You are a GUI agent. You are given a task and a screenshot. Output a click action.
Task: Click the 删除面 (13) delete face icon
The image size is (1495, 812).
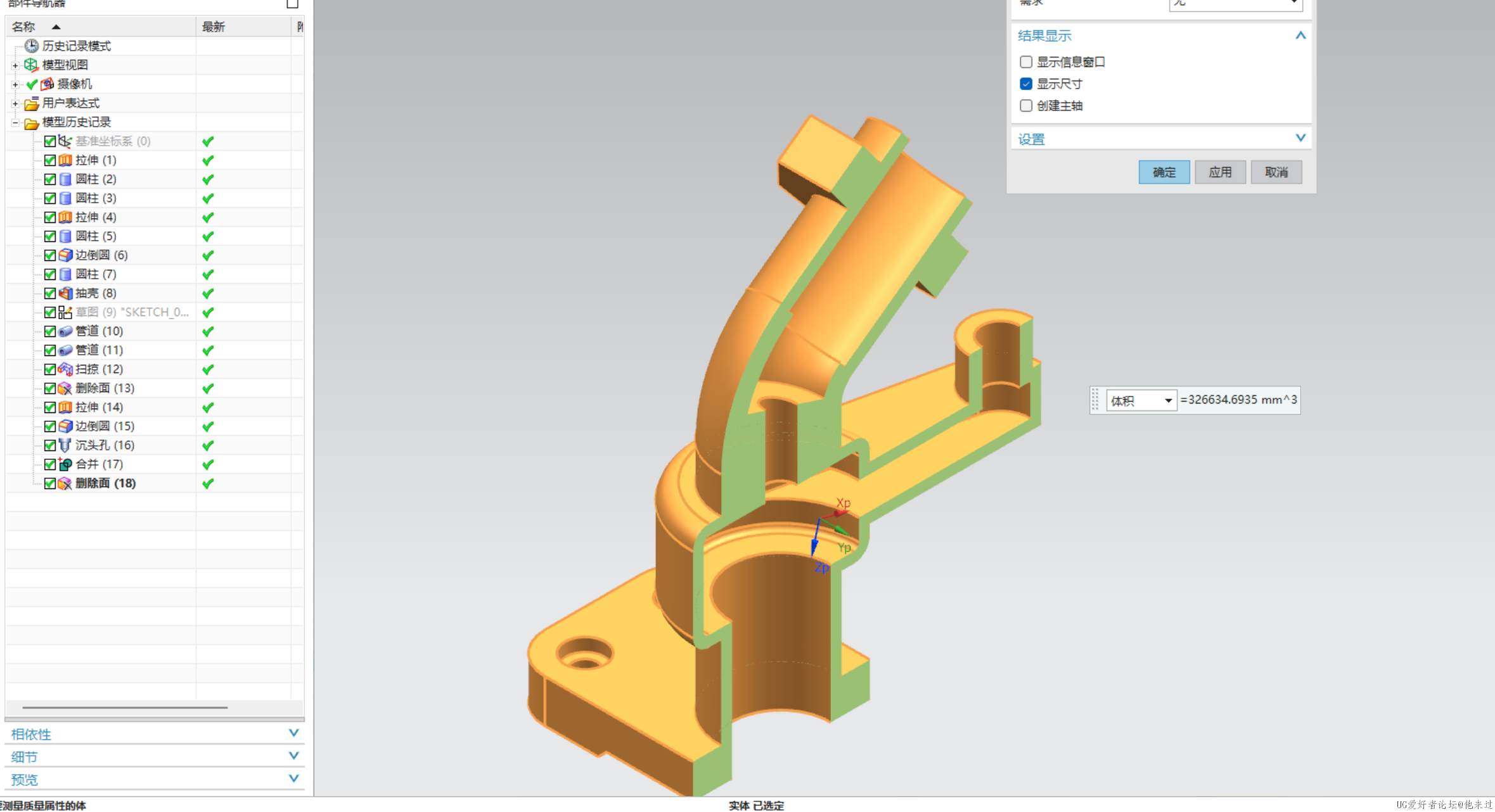65,388
